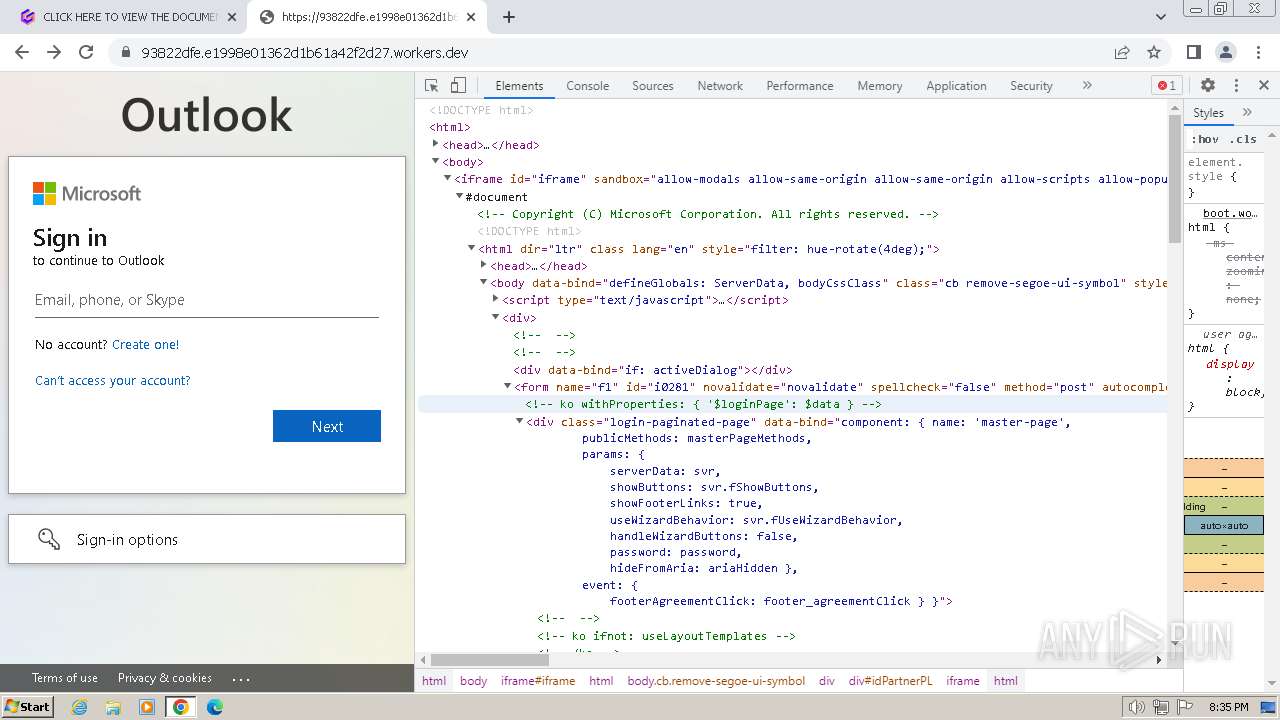This screenshot has width=1280, height=720.
Task: Open the Chrome profile avatar
Action: pos(1226,52)
